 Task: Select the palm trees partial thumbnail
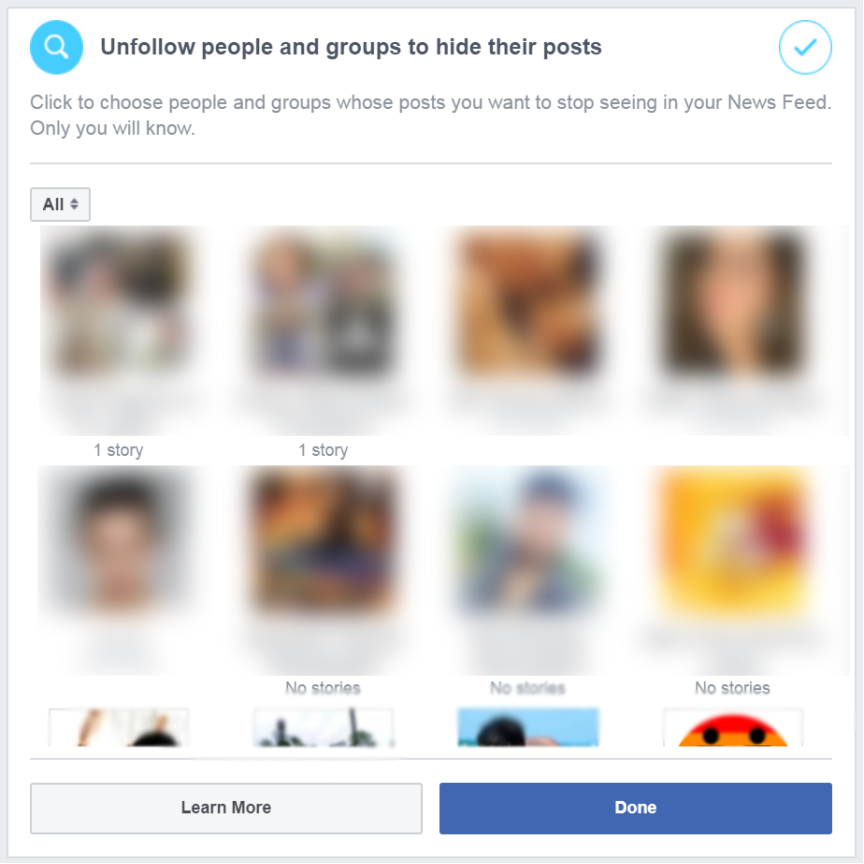[323, 727]
